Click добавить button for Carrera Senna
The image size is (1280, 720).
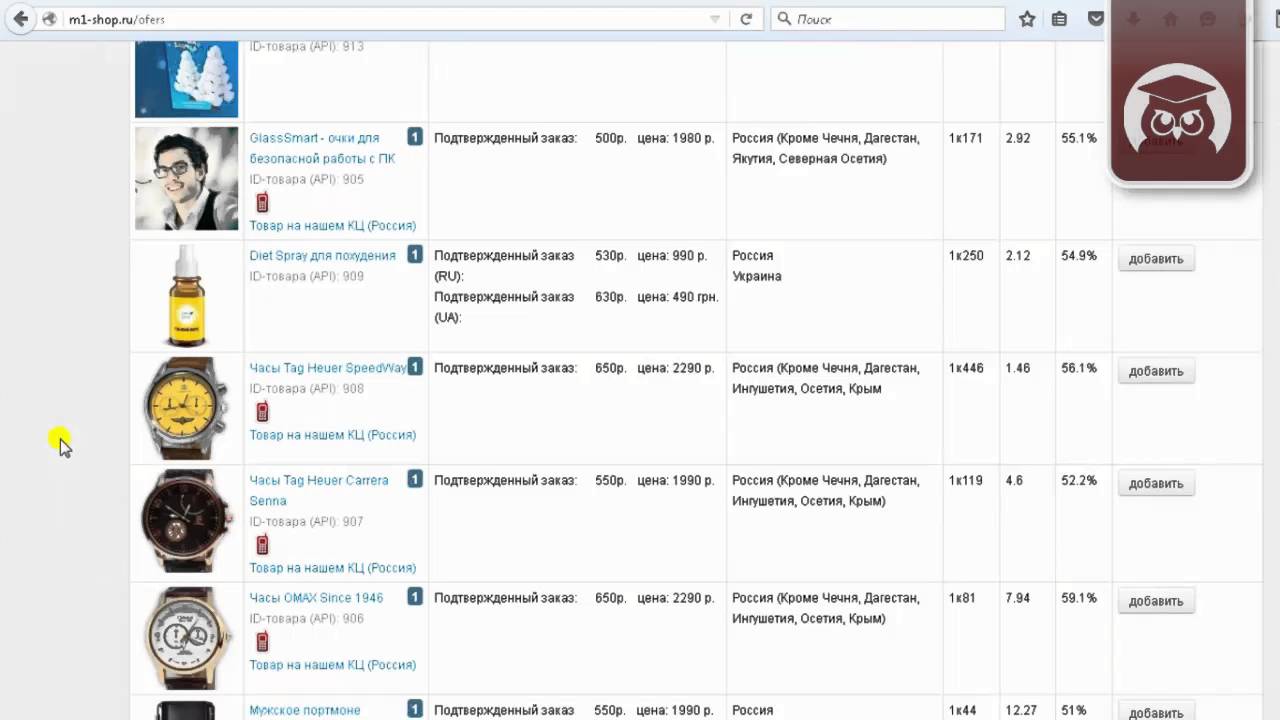tap(1156, 483)
